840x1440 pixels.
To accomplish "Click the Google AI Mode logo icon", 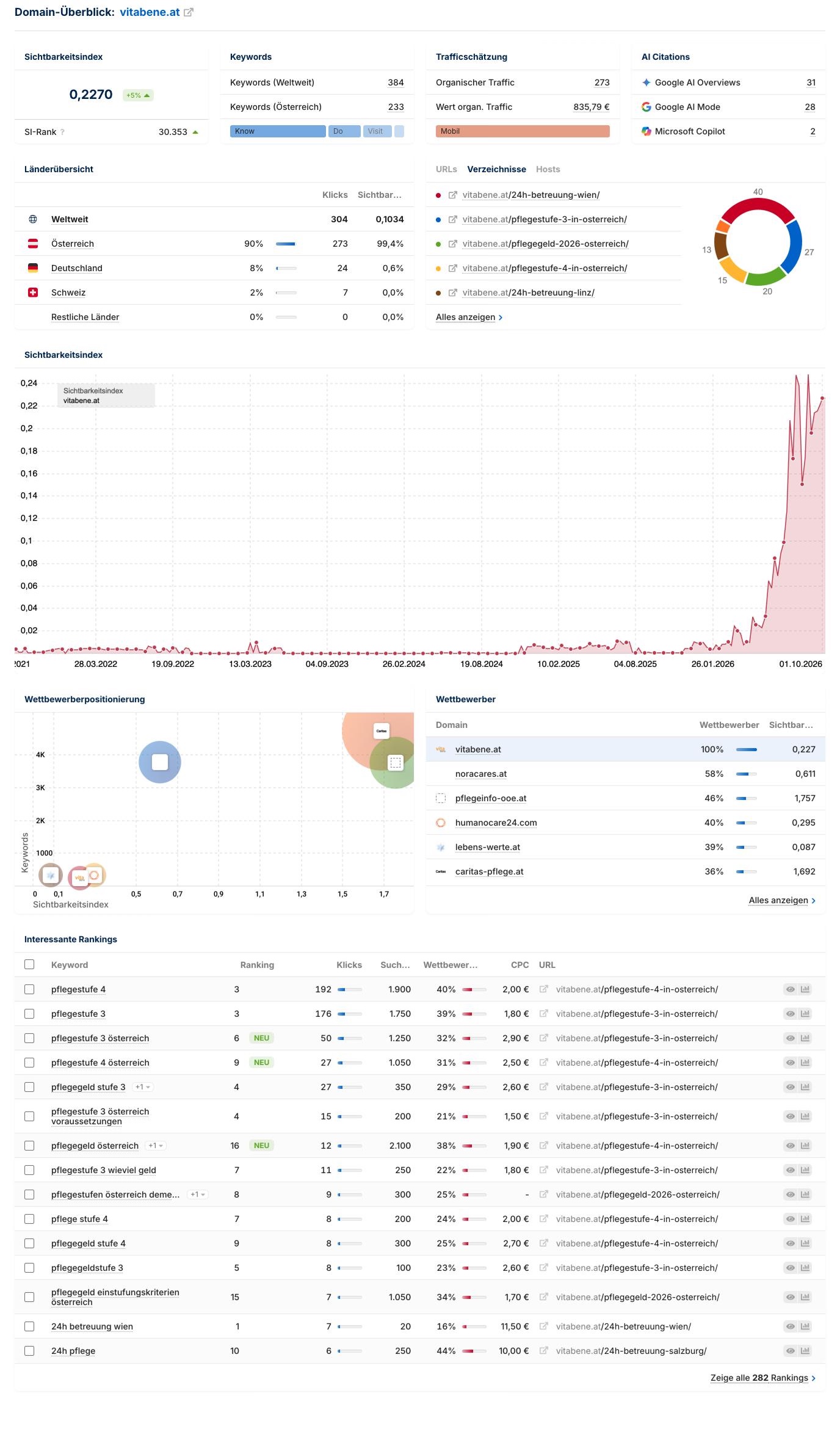I will pos(646,107).
